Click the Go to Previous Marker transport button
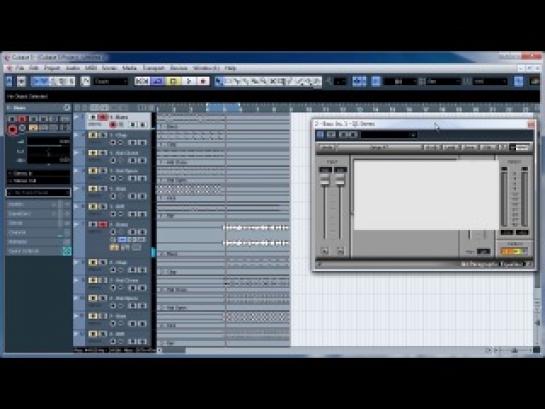Screen dimensions: 545x409 (142, 81)
